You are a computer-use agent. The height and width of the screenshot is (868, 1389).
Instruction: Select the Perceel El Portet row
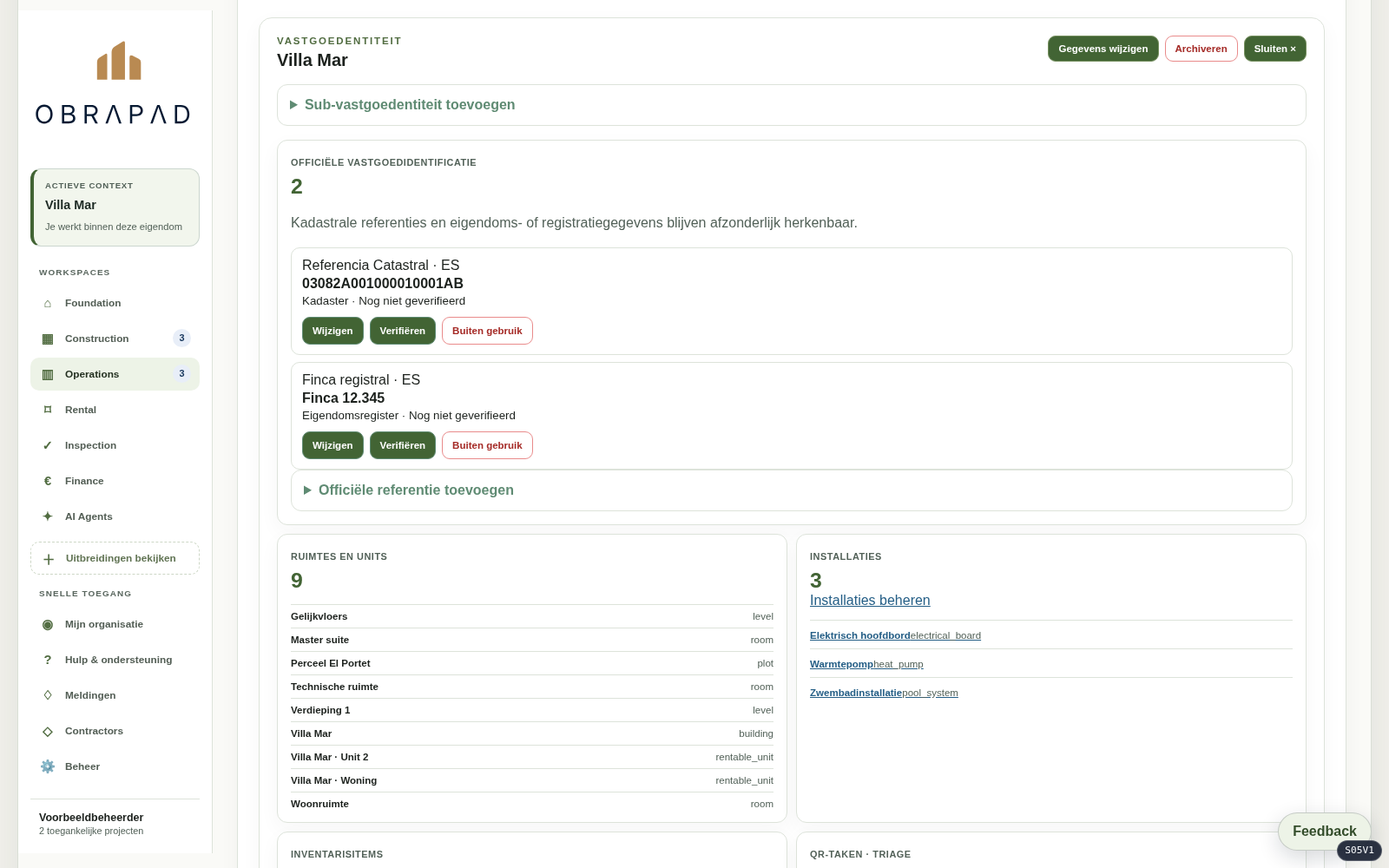tap(532, 663)
